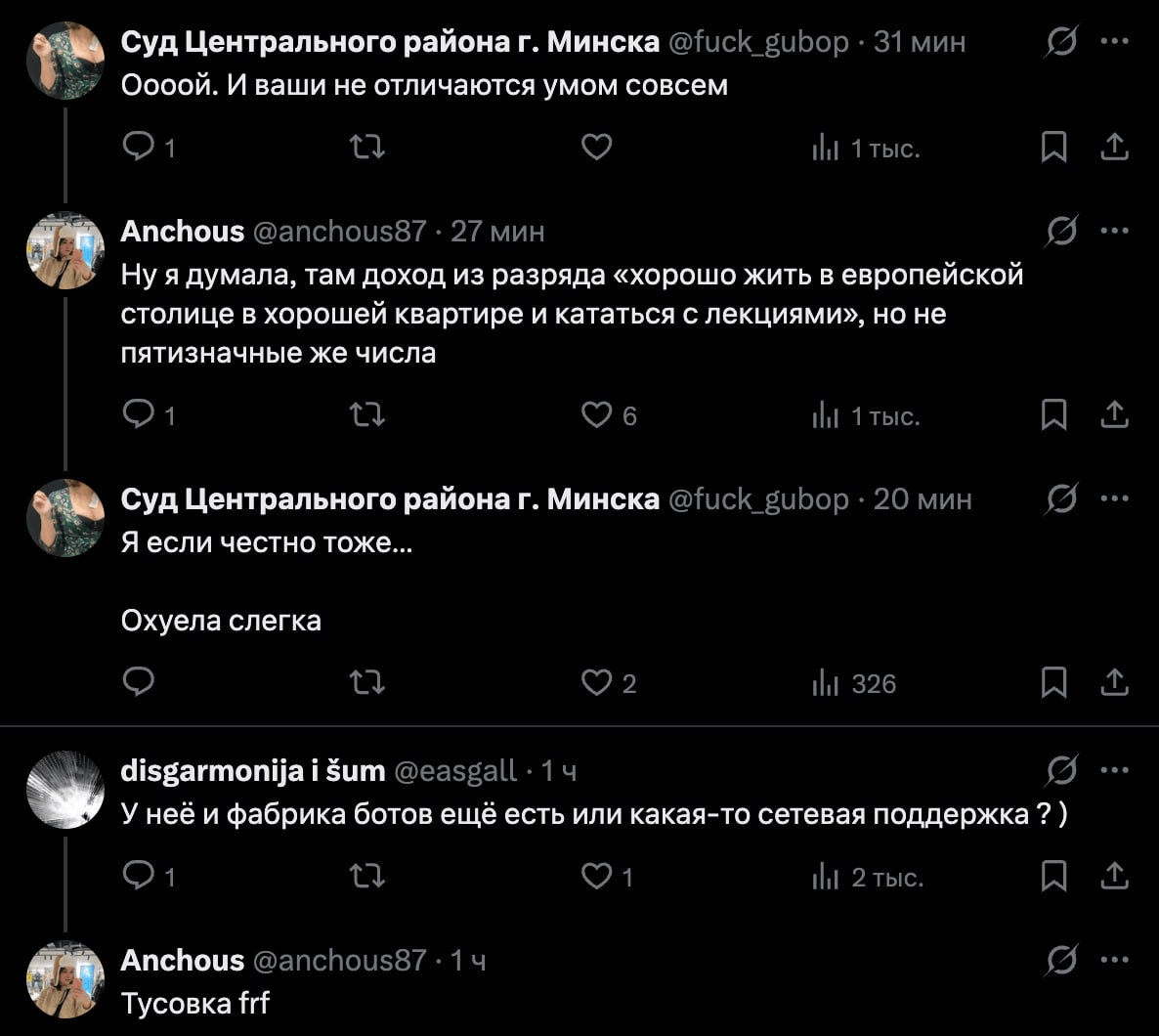
Task: Open Grok icon on the 27 min Anchous tweet
Action: tap(1061, 232)
